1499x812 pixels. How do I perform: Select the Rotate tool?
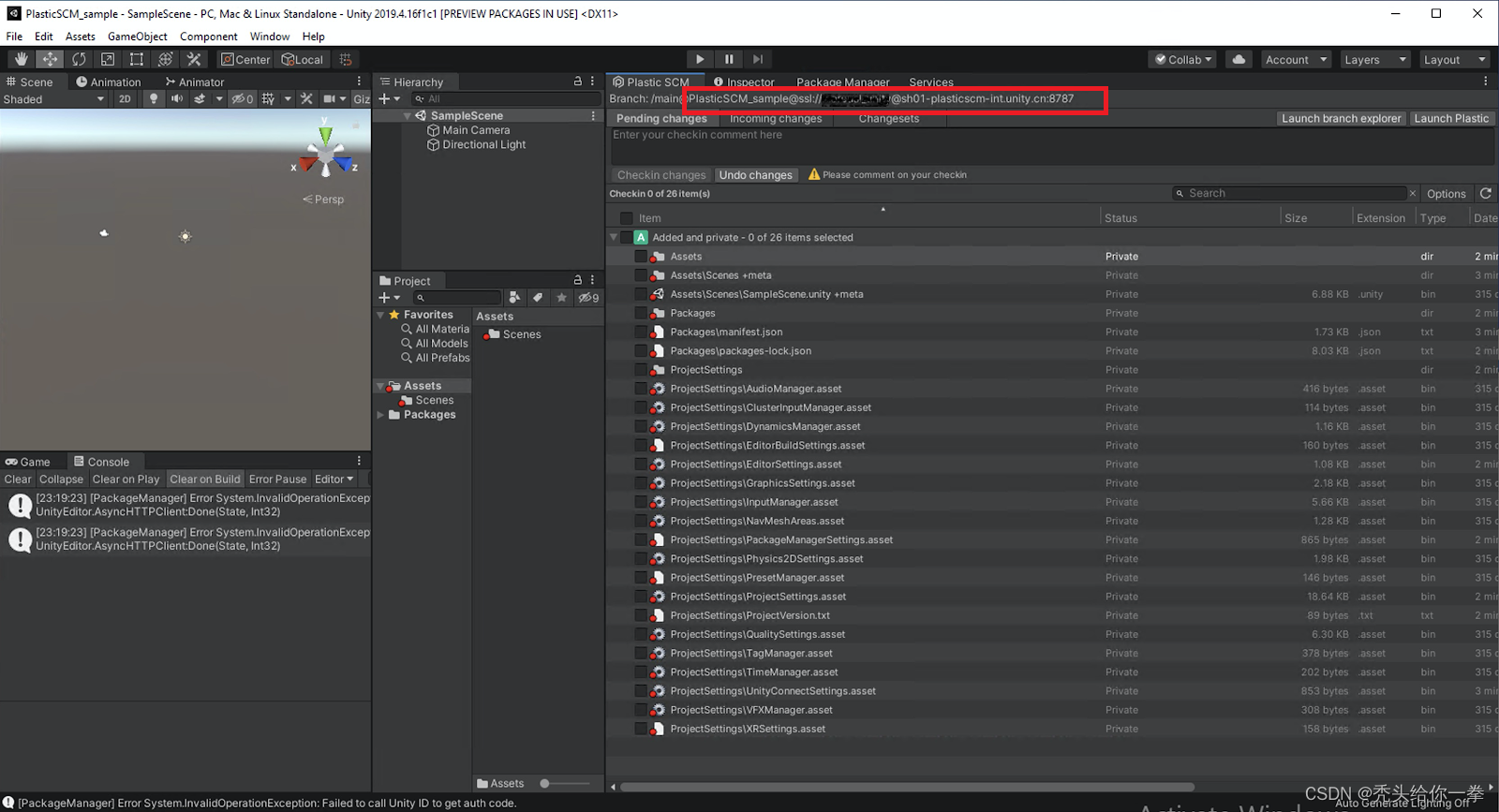pos(79,59)
